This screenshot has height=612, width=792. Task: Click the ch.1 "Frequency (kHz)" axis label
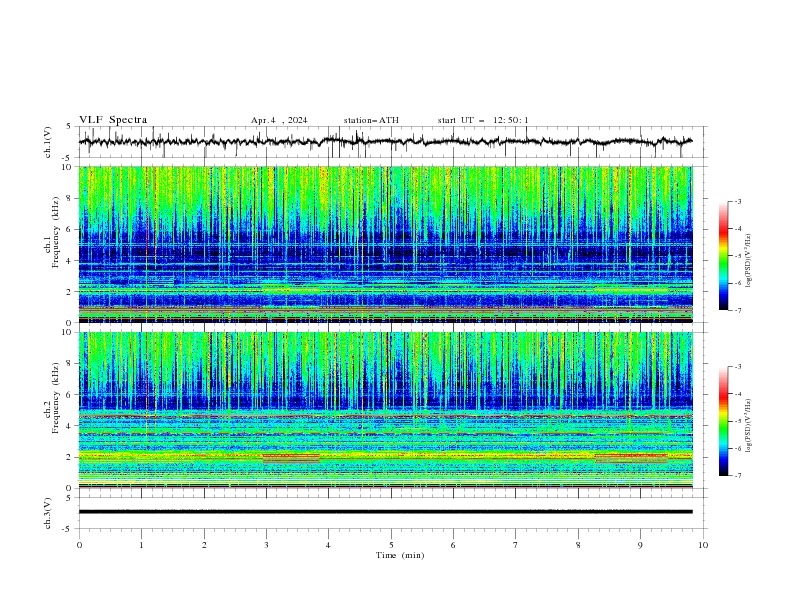coord(56,230)
